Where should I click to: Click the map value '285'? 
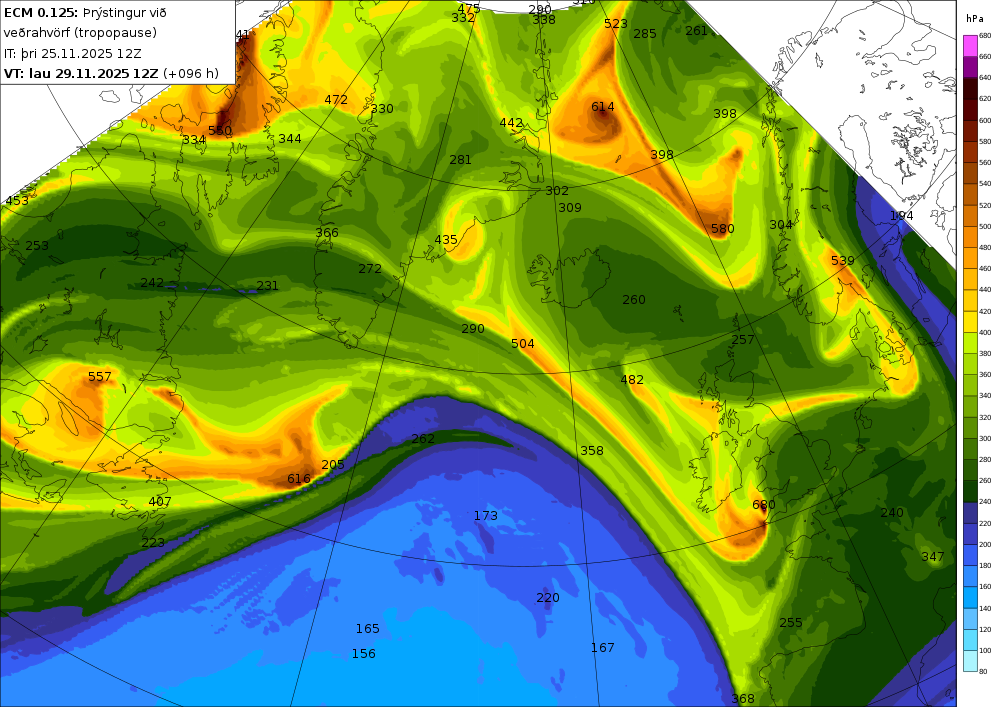(645, 34)
